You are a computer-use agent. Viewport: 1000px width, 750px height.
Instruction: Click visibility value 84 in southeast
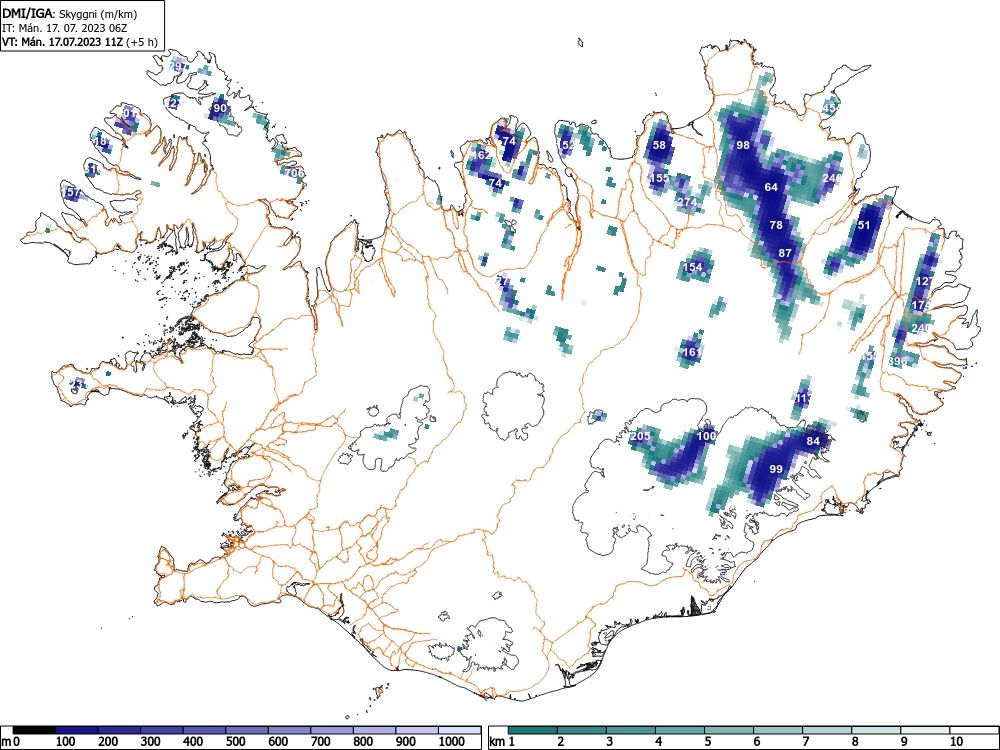[x=812, y=441]
